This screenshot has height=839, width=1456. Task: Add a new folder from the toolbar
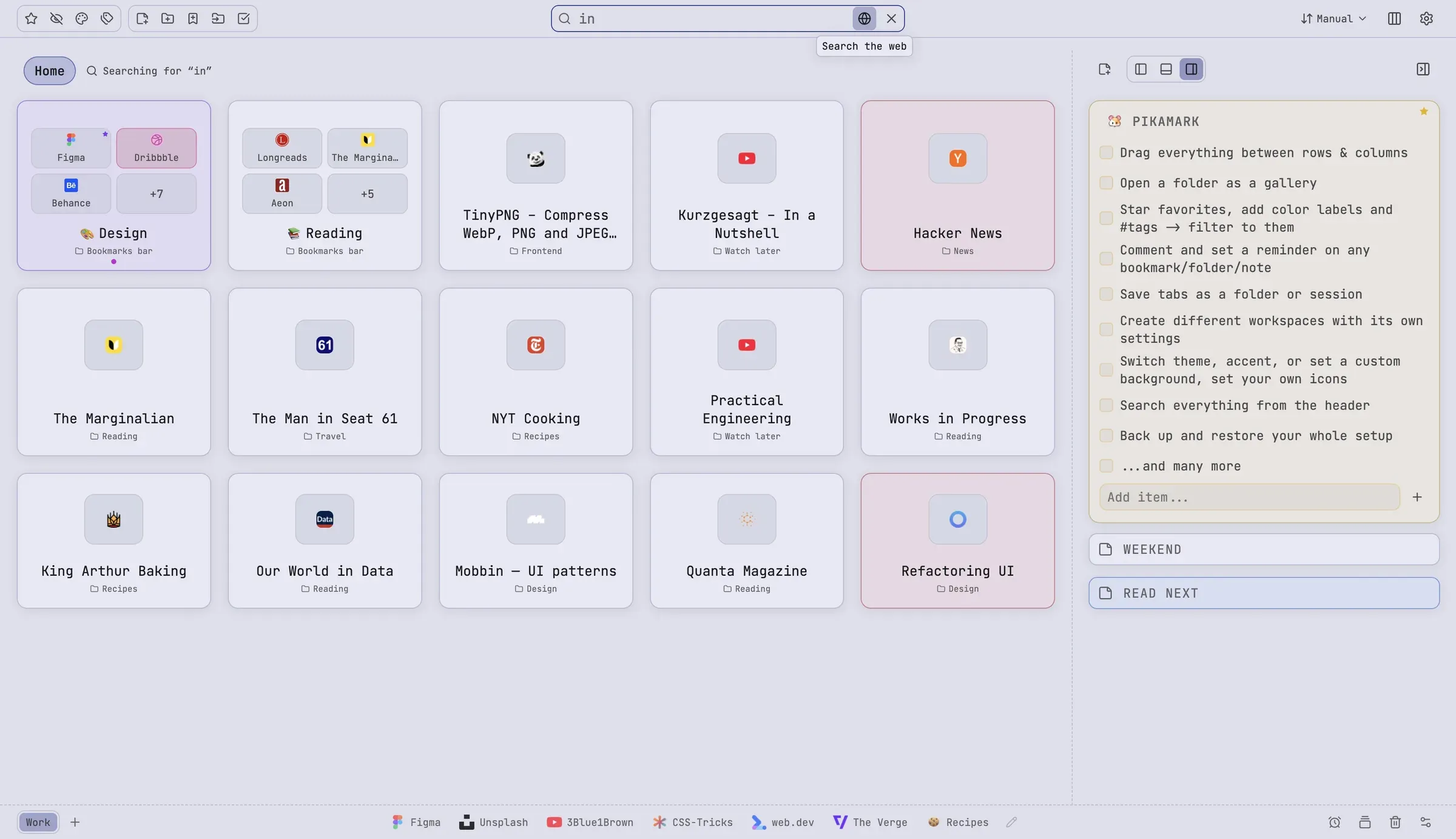coord(167,18)
